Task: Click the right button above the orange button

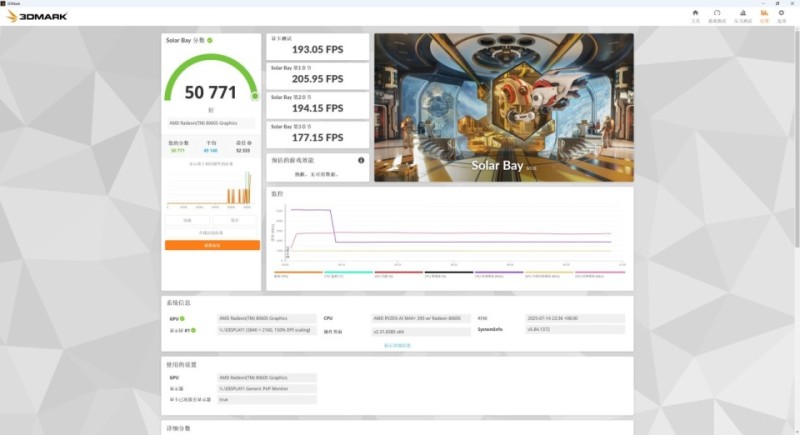Action: coord(236,220)
